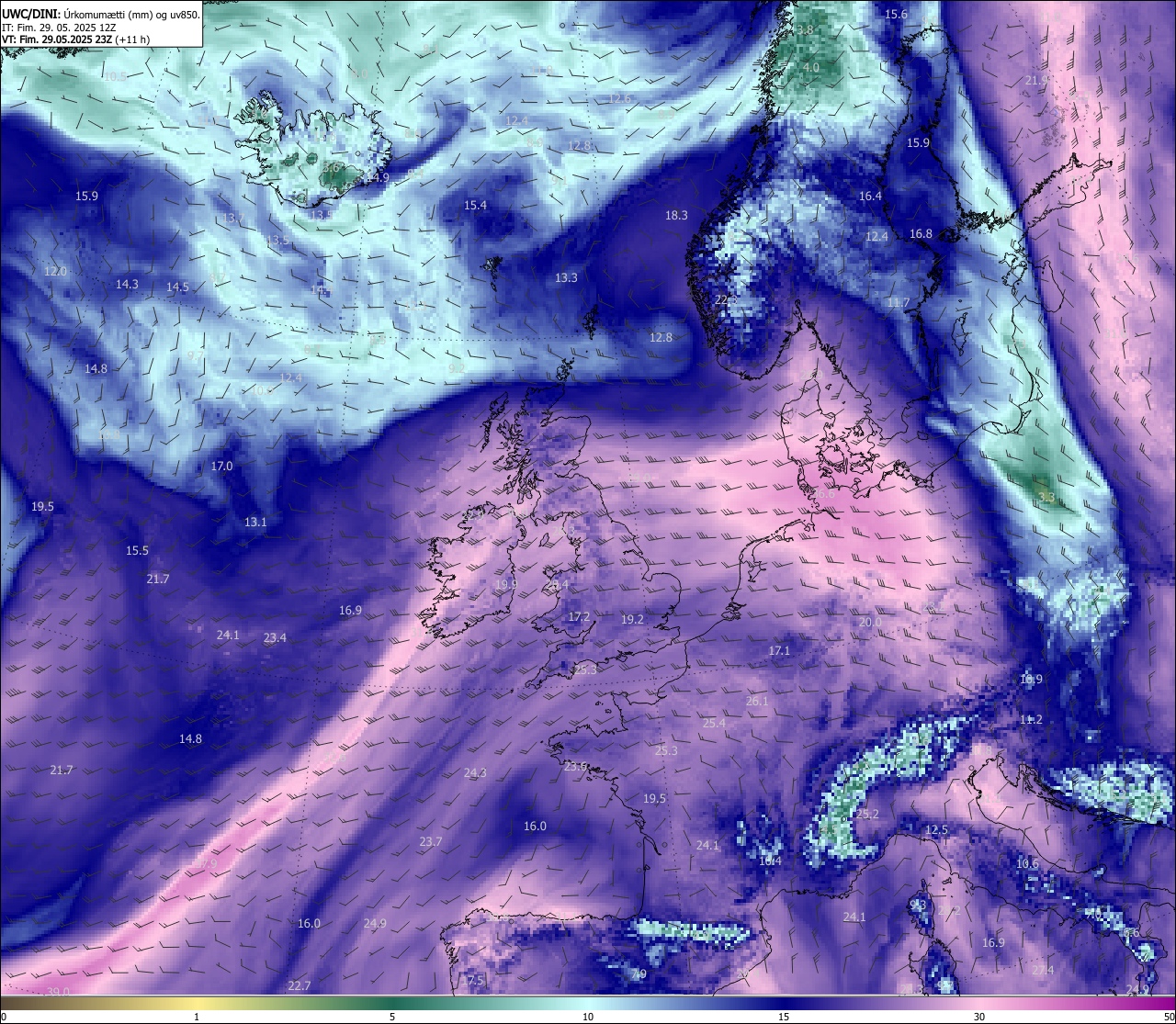1176x1024 pixels.
Task: Click the 15.4 value on the map
Action: tap(475, 206)
